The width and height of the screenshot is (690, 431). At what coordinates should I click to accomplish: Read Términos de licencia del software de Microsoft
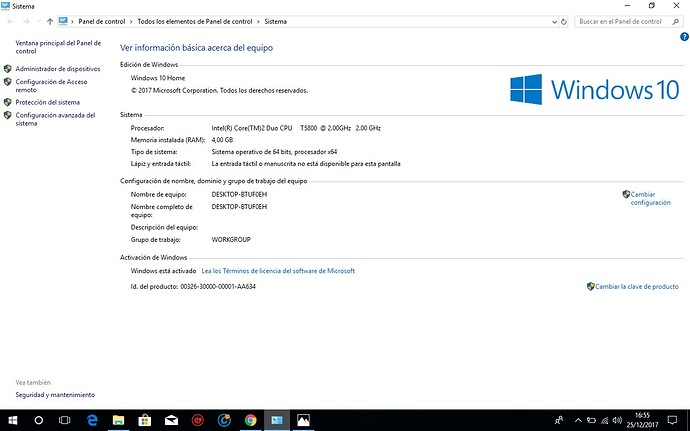[x=278, y=271]
